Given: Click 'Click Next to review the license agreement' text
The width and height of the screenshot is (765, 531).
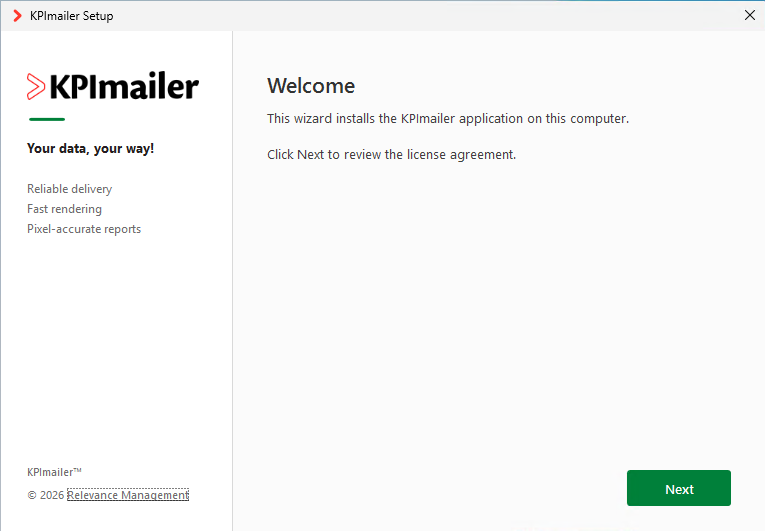Looking at the screenshot, I should [391, 155].
